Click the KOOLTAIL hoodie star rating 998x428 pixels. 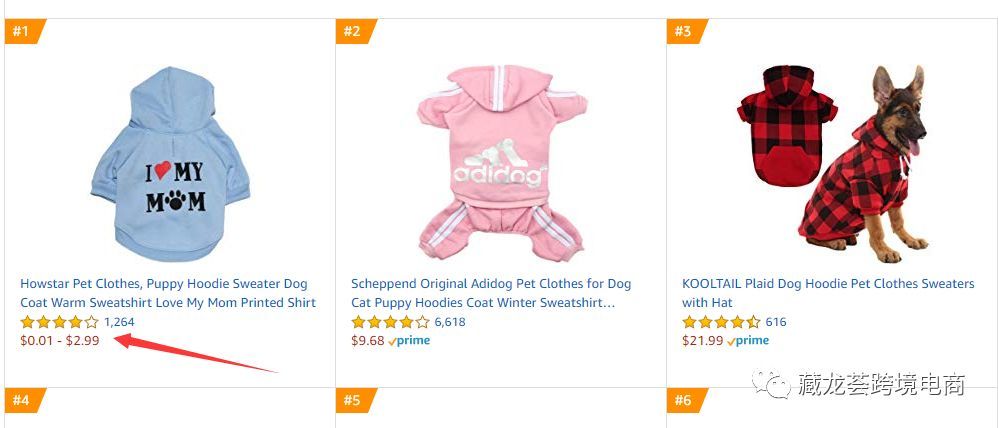(721, 322)
